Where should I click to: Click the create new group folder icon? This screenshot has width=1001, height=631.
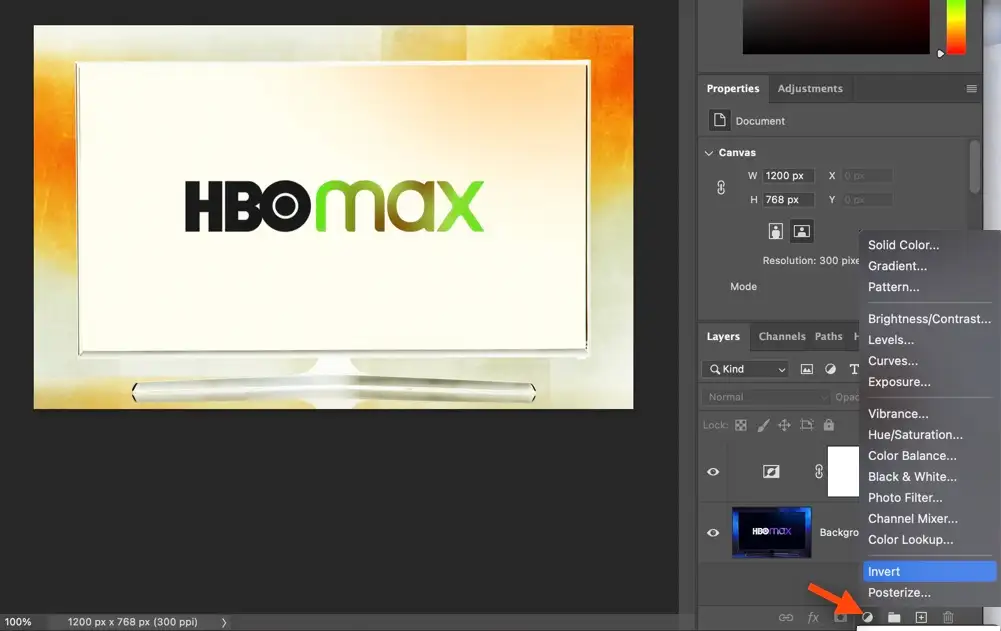point(894,618)
